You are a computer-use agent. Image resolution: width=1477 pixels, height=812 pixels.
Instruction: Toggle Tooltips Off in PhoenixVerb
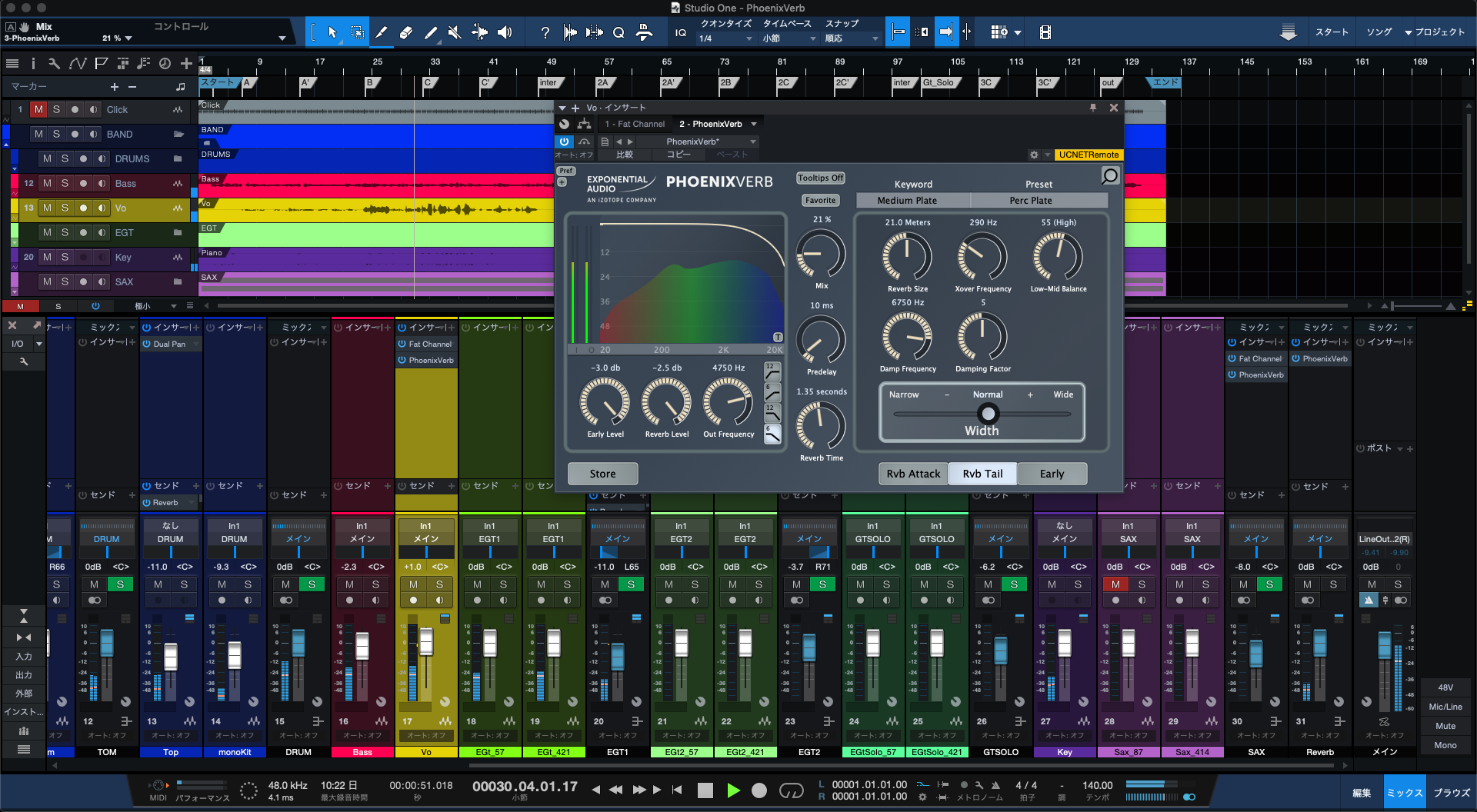tap(820, 178)
